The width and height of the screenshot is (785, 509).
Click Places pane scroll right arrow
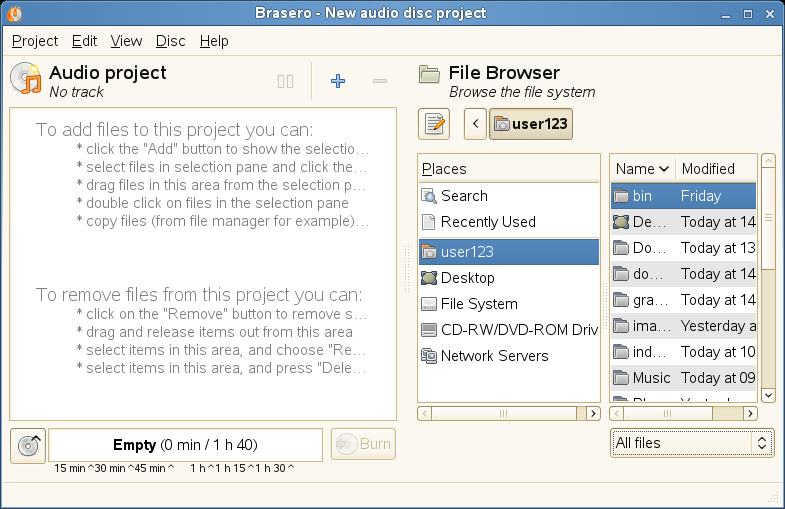coord(593,413)
